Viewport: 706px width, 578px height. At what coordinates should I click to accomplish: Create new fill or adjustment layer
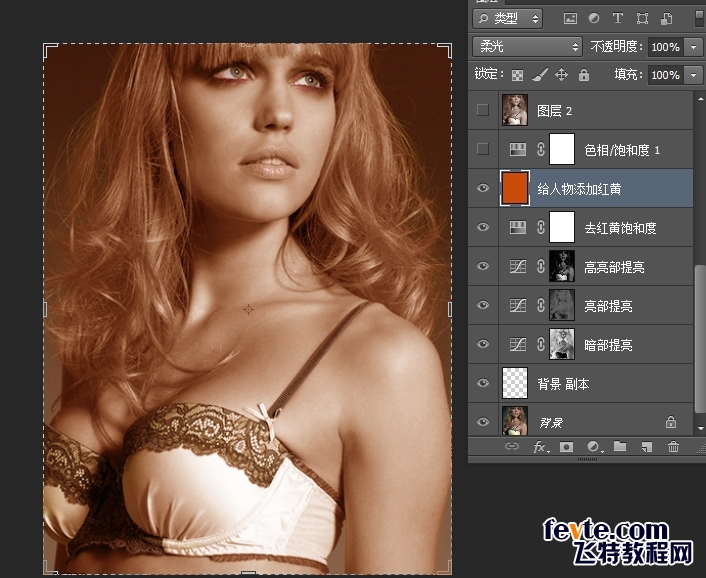[594, 447]
